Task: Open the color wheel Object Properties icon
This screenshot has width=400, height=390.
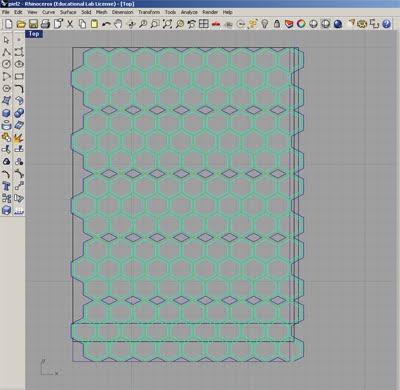Action: pos(301,24)
